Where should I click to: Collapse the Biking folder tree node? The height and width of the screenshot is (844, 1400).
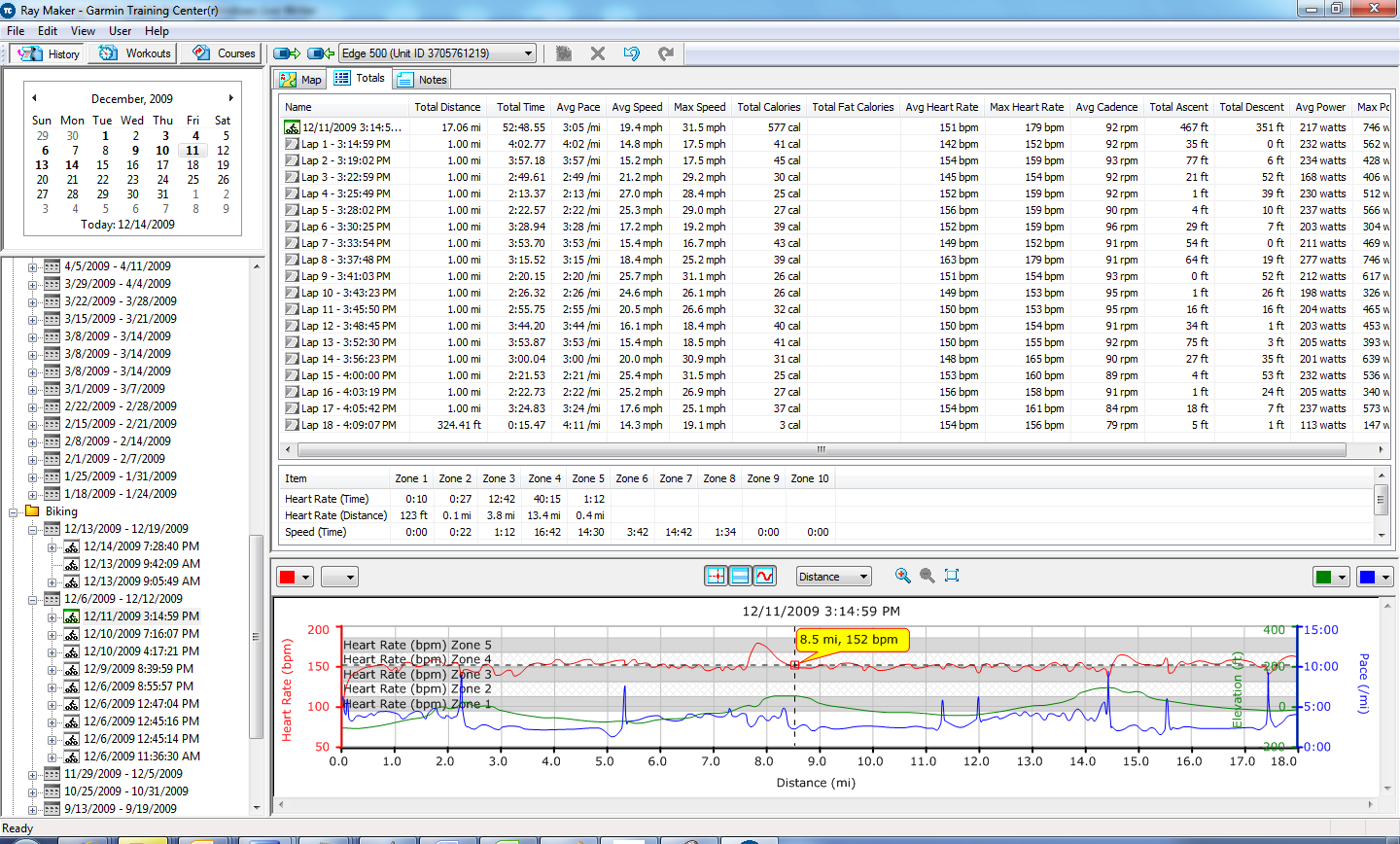[15, 511]
